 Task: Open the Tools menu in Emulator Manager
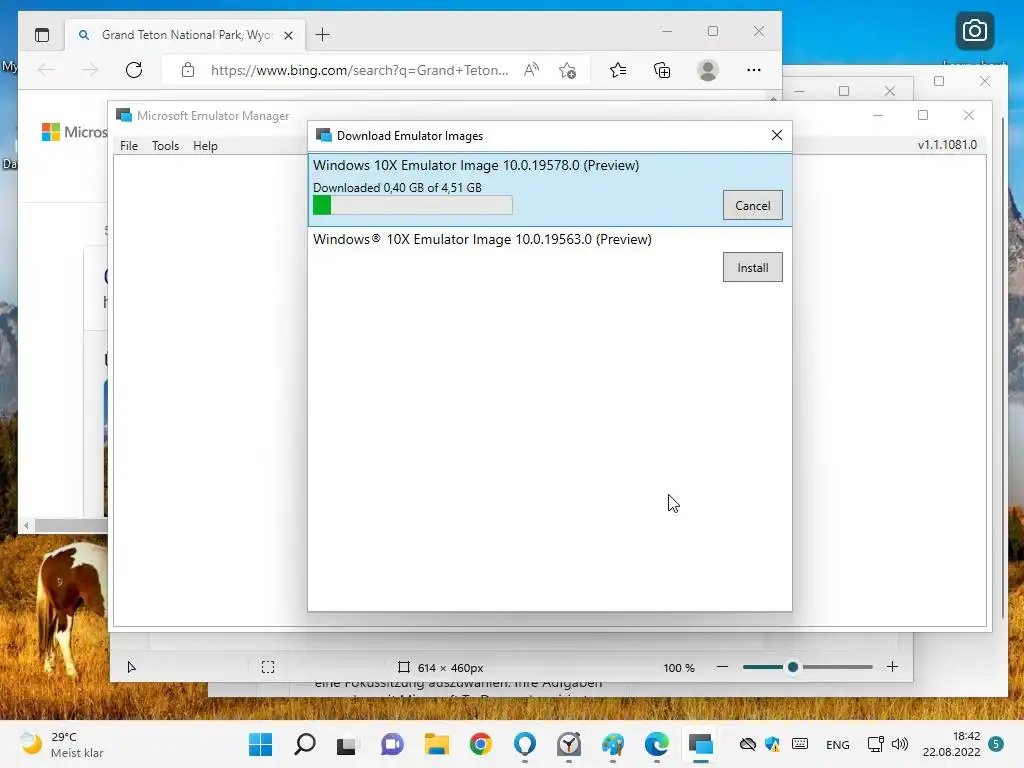(x=165, y=146)
